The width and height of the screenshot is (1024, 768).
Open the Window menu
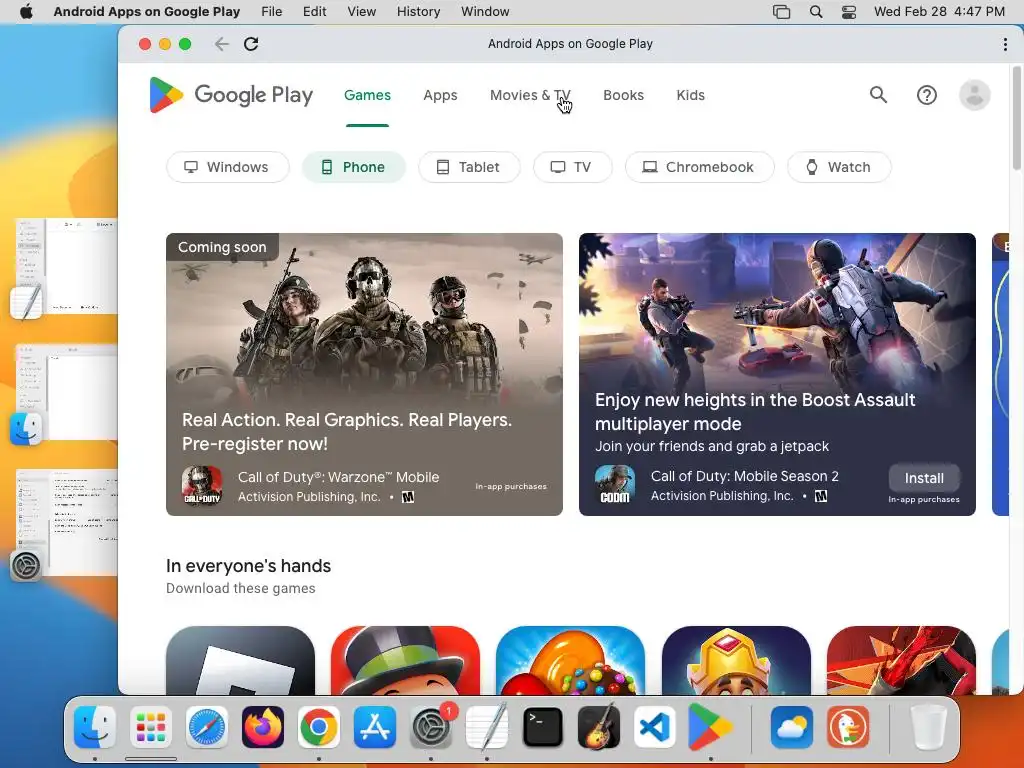(x=485, y=12)
